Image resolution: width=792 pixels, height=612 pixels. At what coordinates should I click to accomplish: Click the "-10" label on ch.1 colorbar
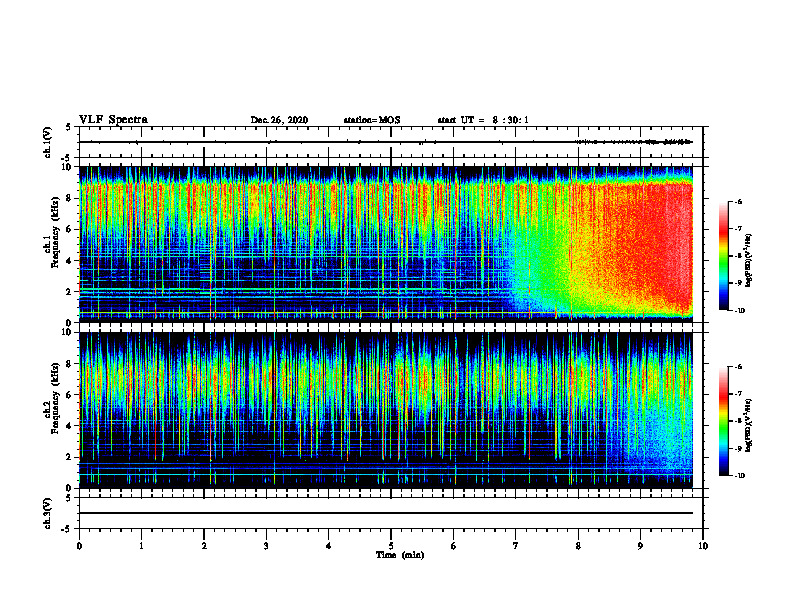point(740,311)
